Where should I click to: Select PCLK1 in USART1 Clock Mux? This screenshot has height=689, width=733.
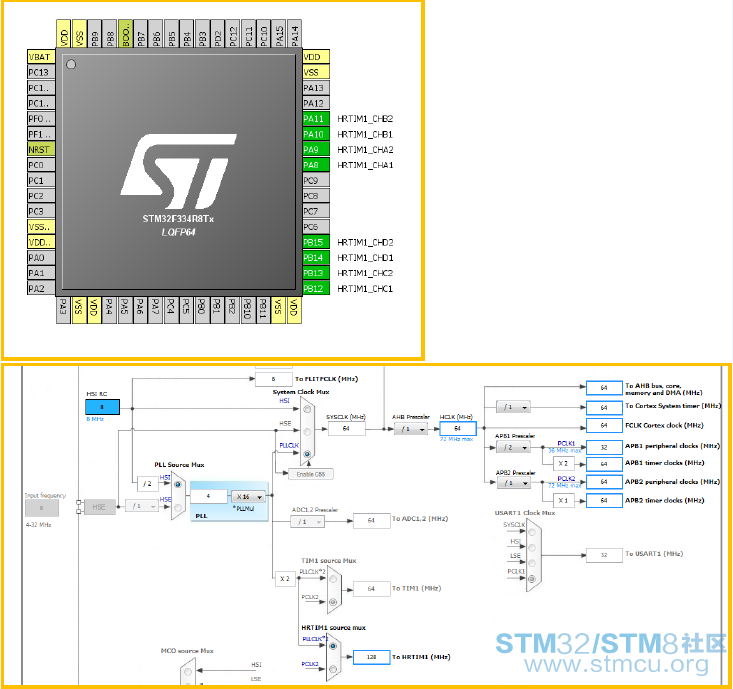(x=532, y=579)
